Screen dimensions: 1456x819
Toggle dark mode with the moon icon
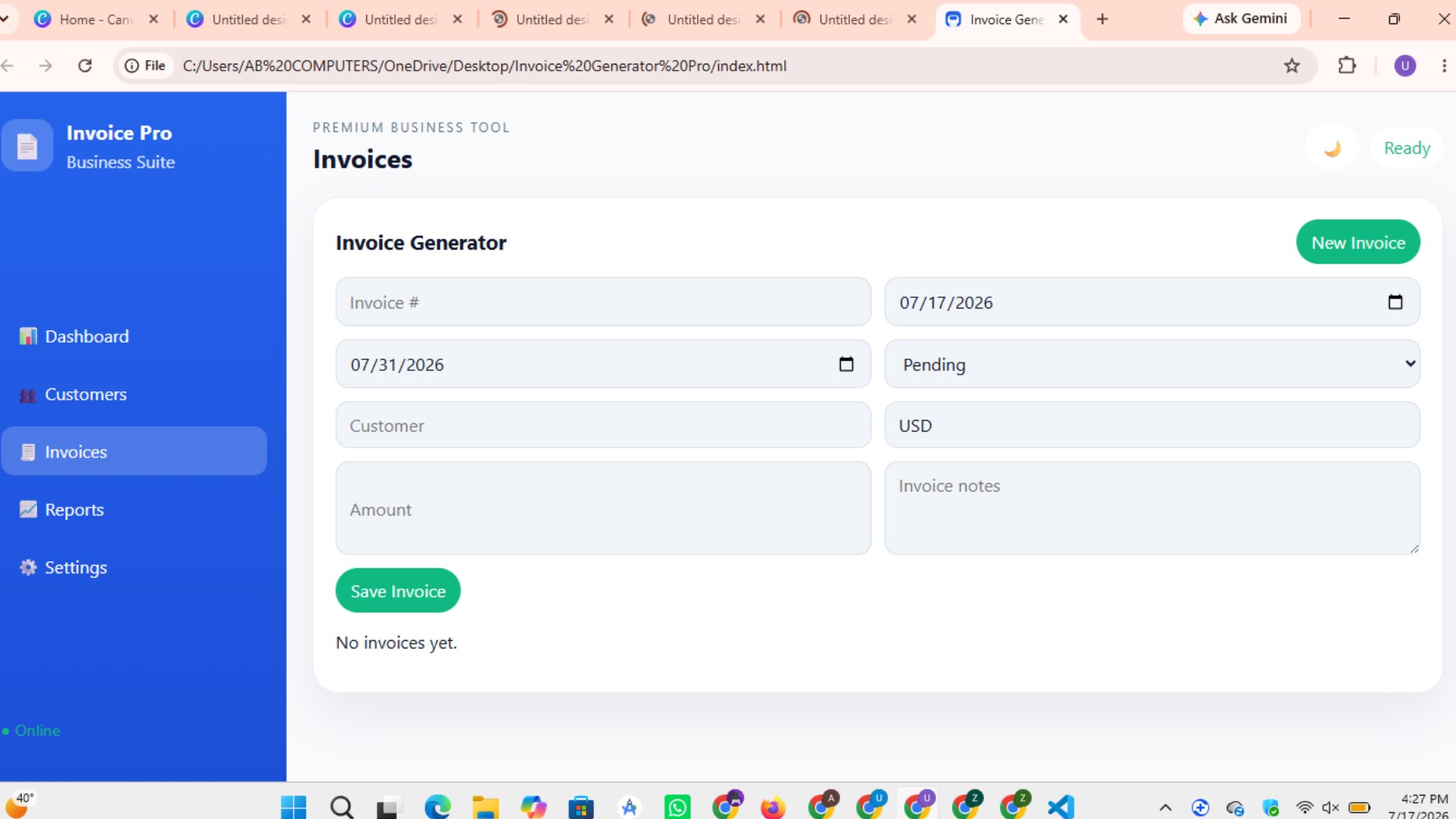pyautogui.click(x=1332, y=148)
